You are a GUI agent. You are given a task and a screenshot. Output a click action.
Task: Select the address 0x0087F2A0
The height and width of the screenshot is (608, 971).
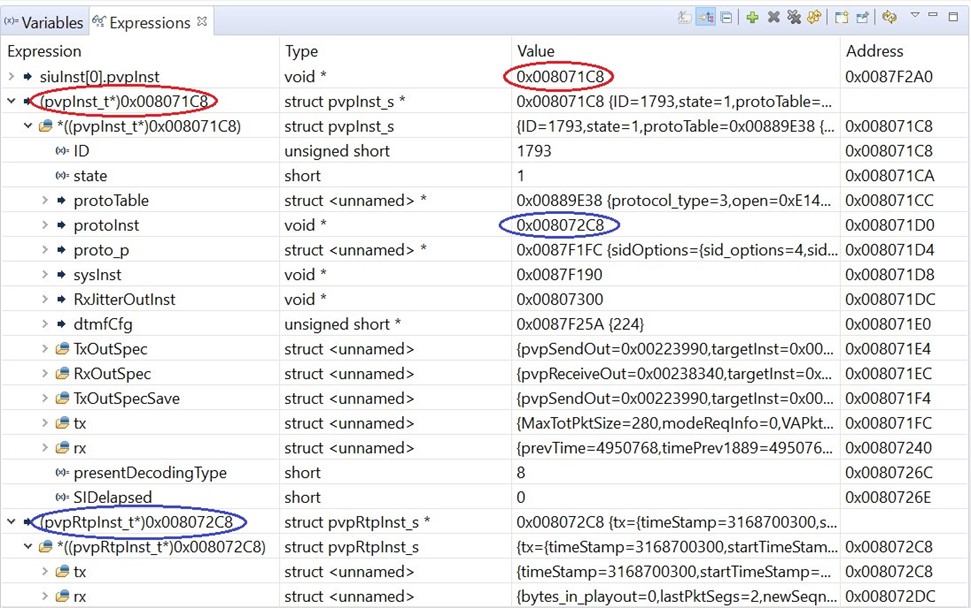coord(889,77)
